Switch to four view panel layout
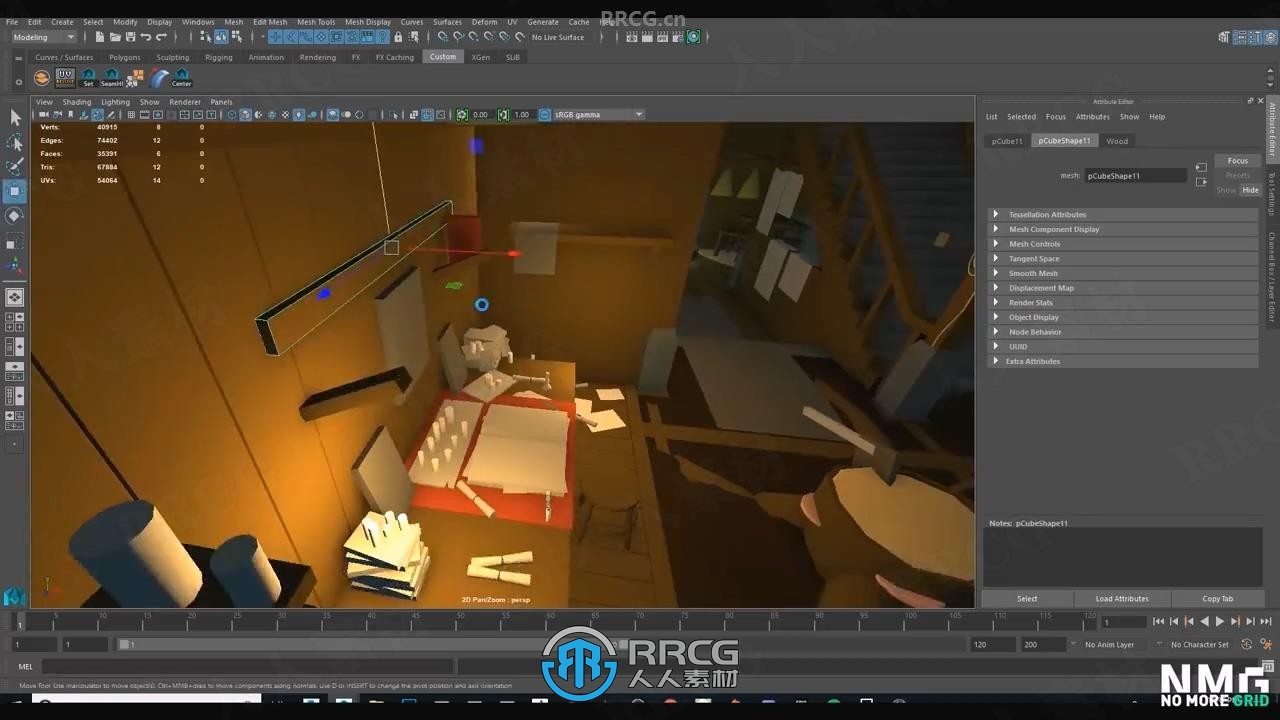Image resolution: width=1280 pixels, height=720 pixels. pyautogui.click(x=15, y=322)
